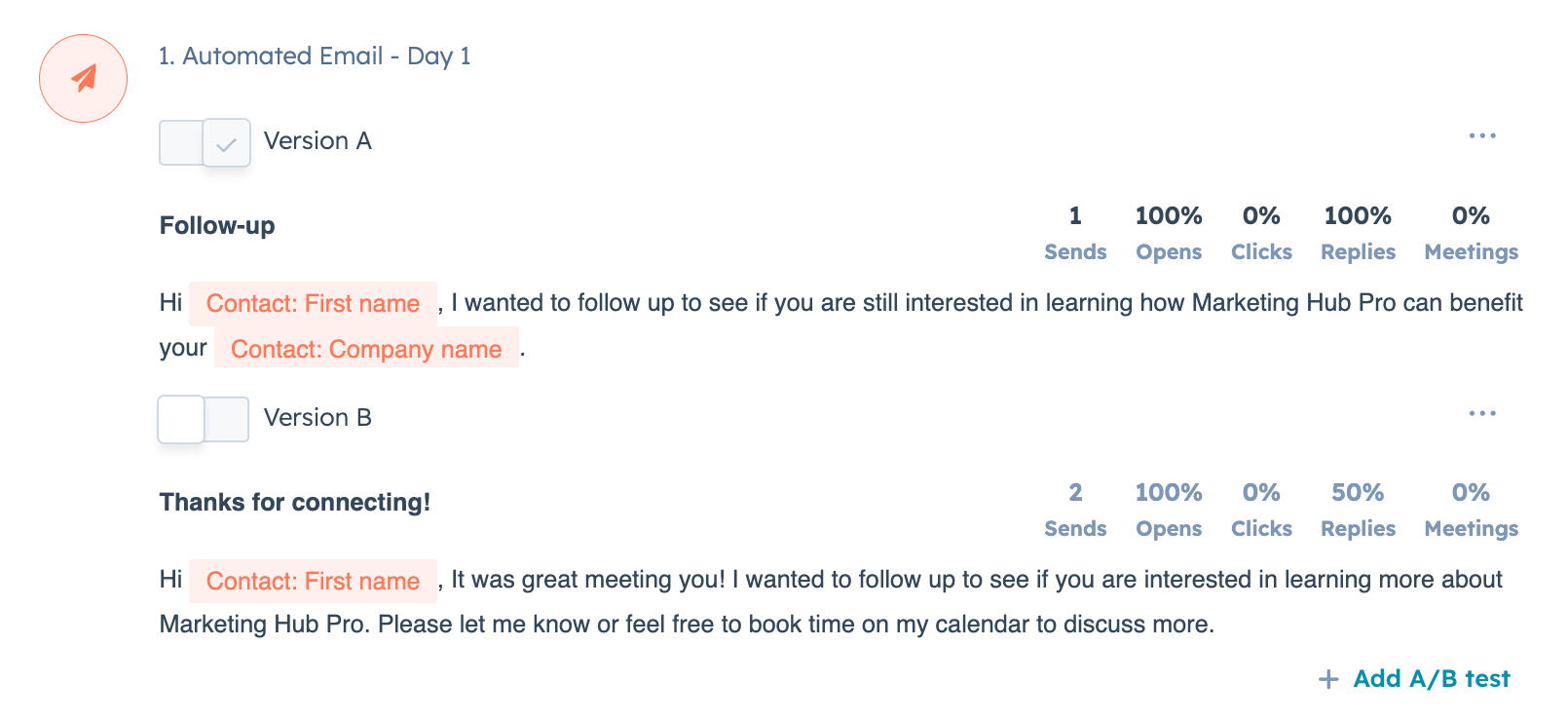
Task: Toggle the Version A switch
Action: click(205, 142)
